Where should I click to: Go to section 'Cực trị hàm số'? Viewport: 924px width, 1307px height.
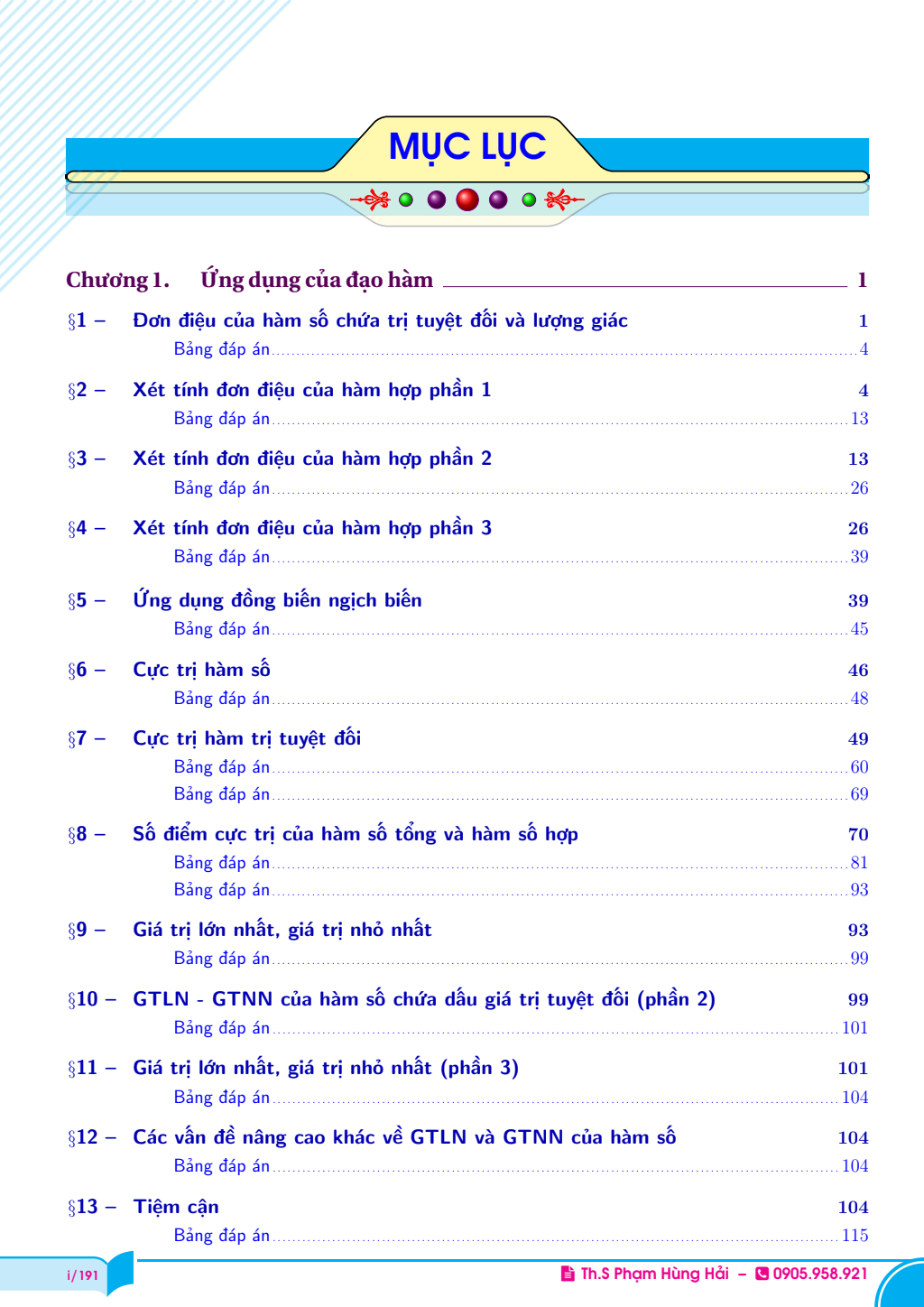pyautogui.click(x=201, y=670)
